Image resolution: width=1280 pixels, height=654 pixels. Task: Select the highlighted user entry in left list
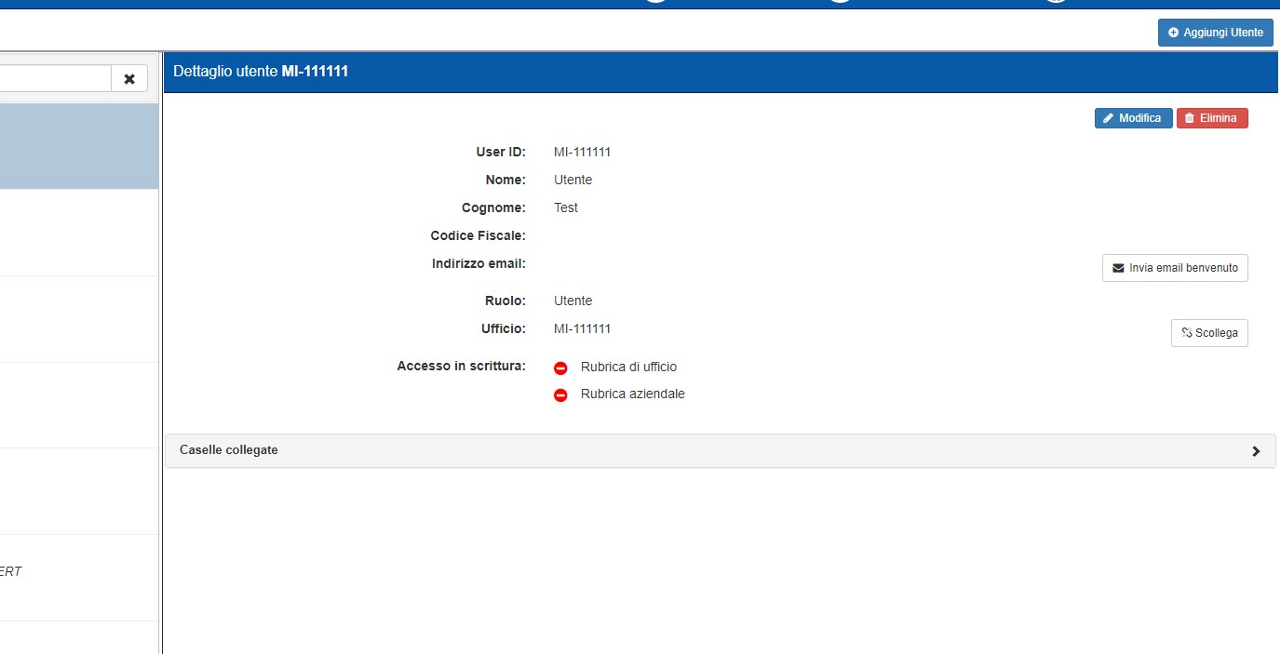coord(78,146)
